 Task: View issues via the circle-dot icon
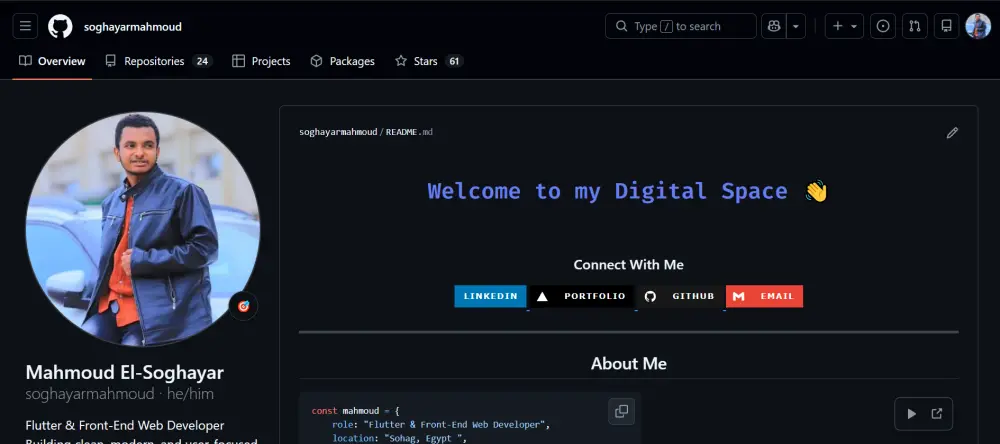883,26
